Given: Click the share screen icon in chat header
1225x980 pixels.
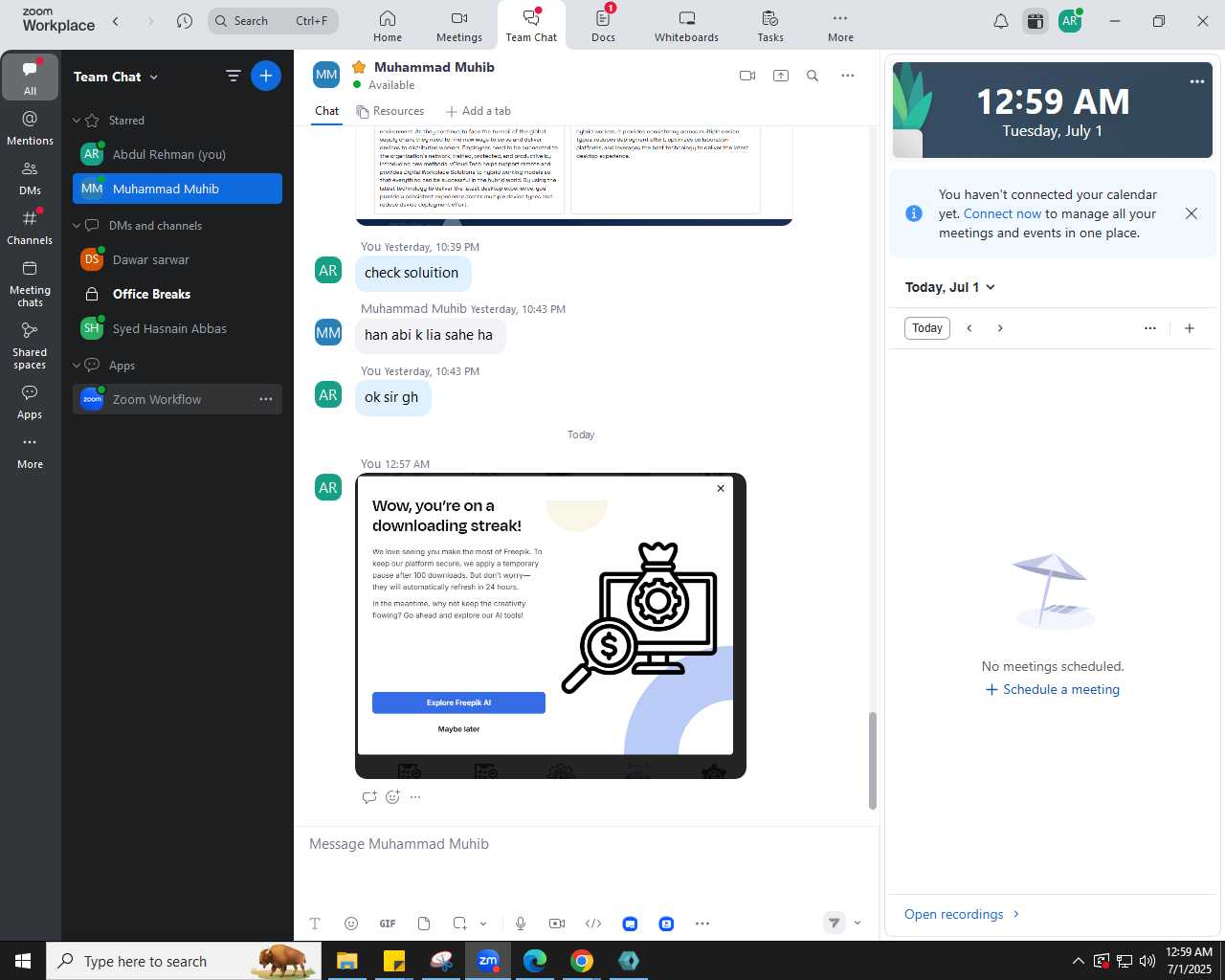Looking at the screenshot, I should [781, 76].
